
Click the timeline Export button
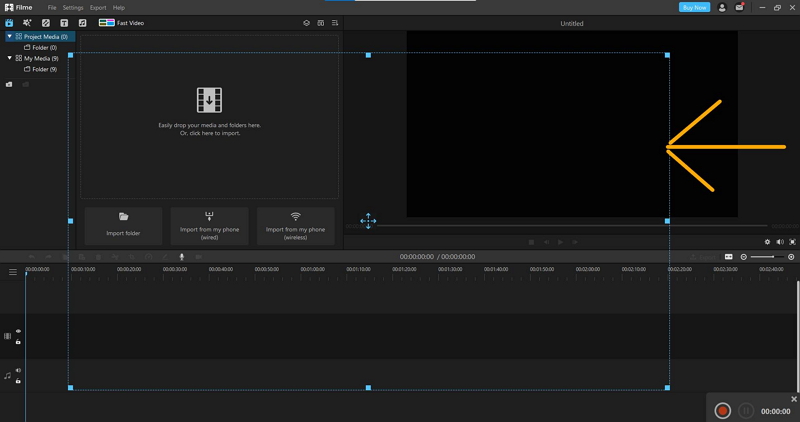click(703, 257)
